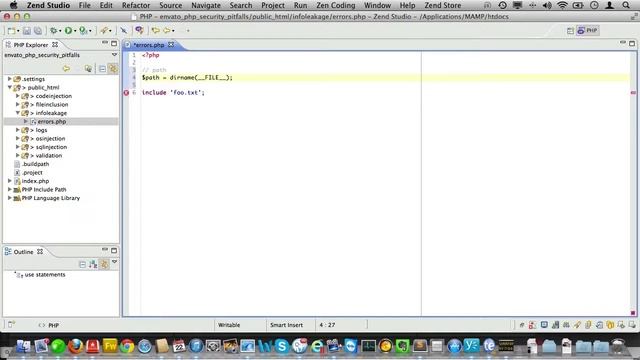Screen dimensions: 640x360
Task: Minimize the PHP Explorer panel
Action: click(x=105, y=43)
